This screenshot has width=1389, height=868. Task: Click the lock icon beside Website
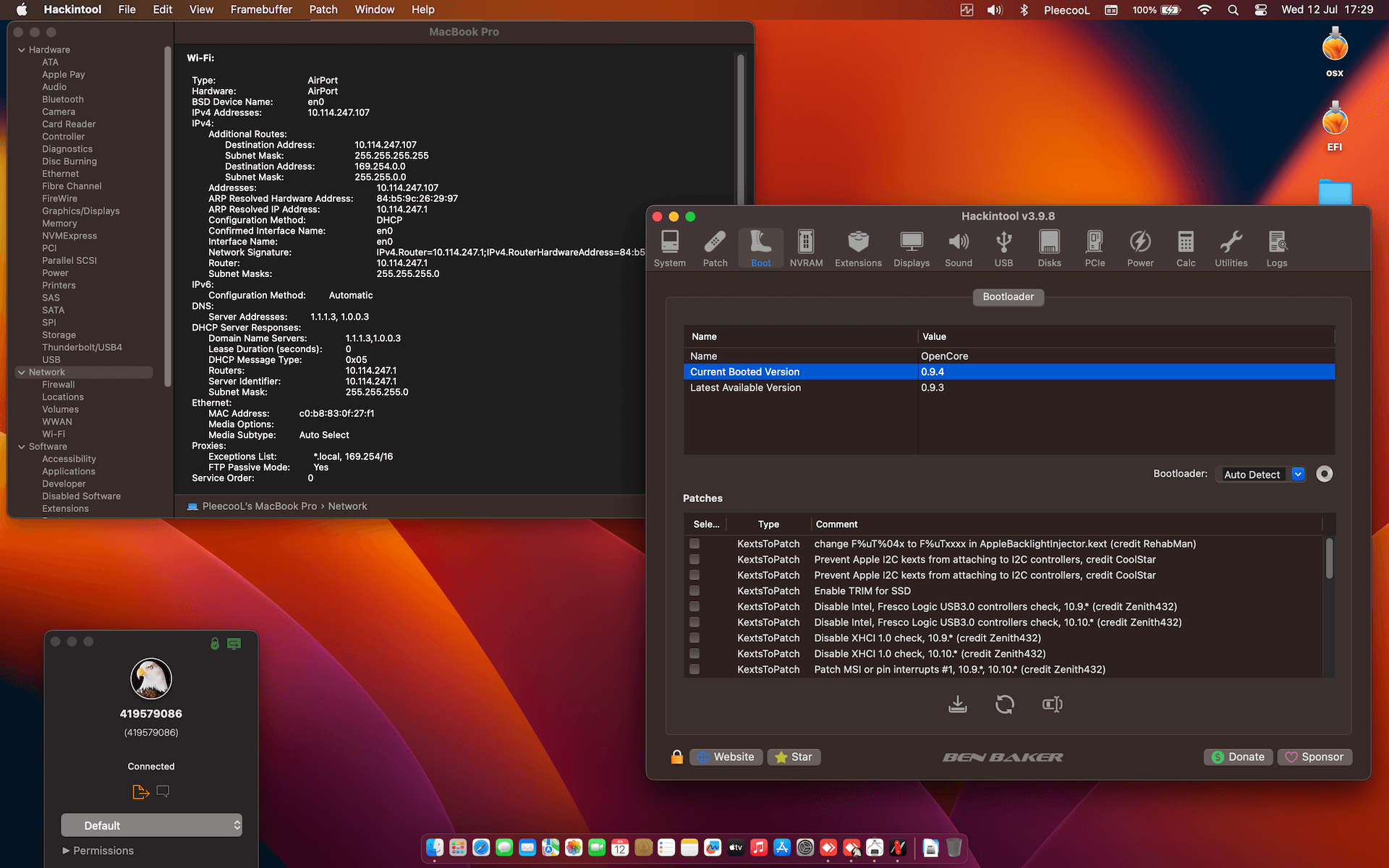[x=676, y=757]
